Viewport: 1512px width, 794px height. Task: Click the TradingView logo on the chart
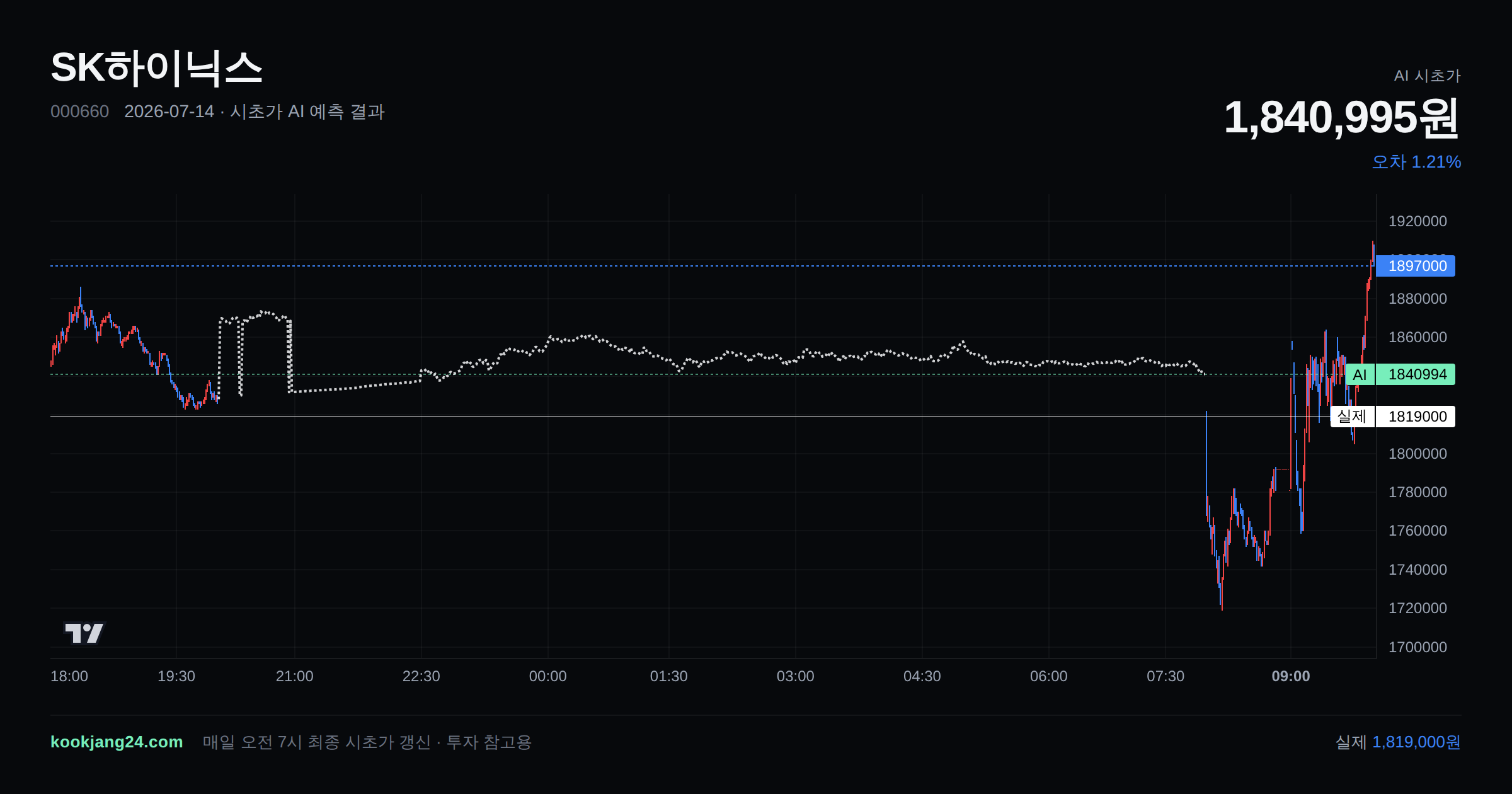pyautogui.click(x=84, y=633)
